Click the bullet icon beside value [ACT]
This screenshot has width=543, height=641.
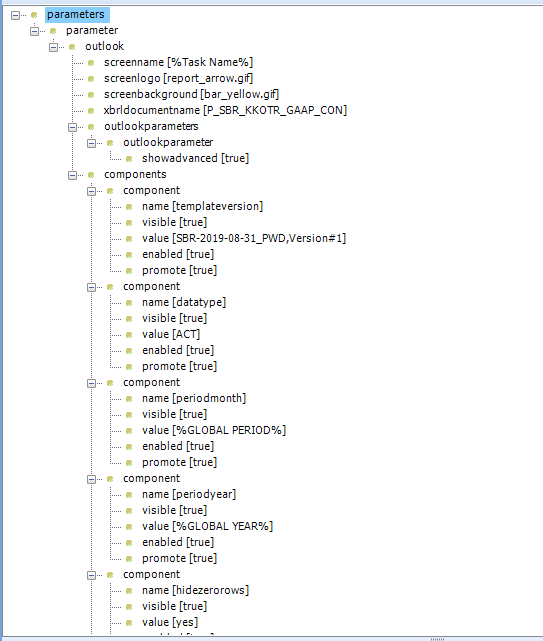(x=129, y=335)
